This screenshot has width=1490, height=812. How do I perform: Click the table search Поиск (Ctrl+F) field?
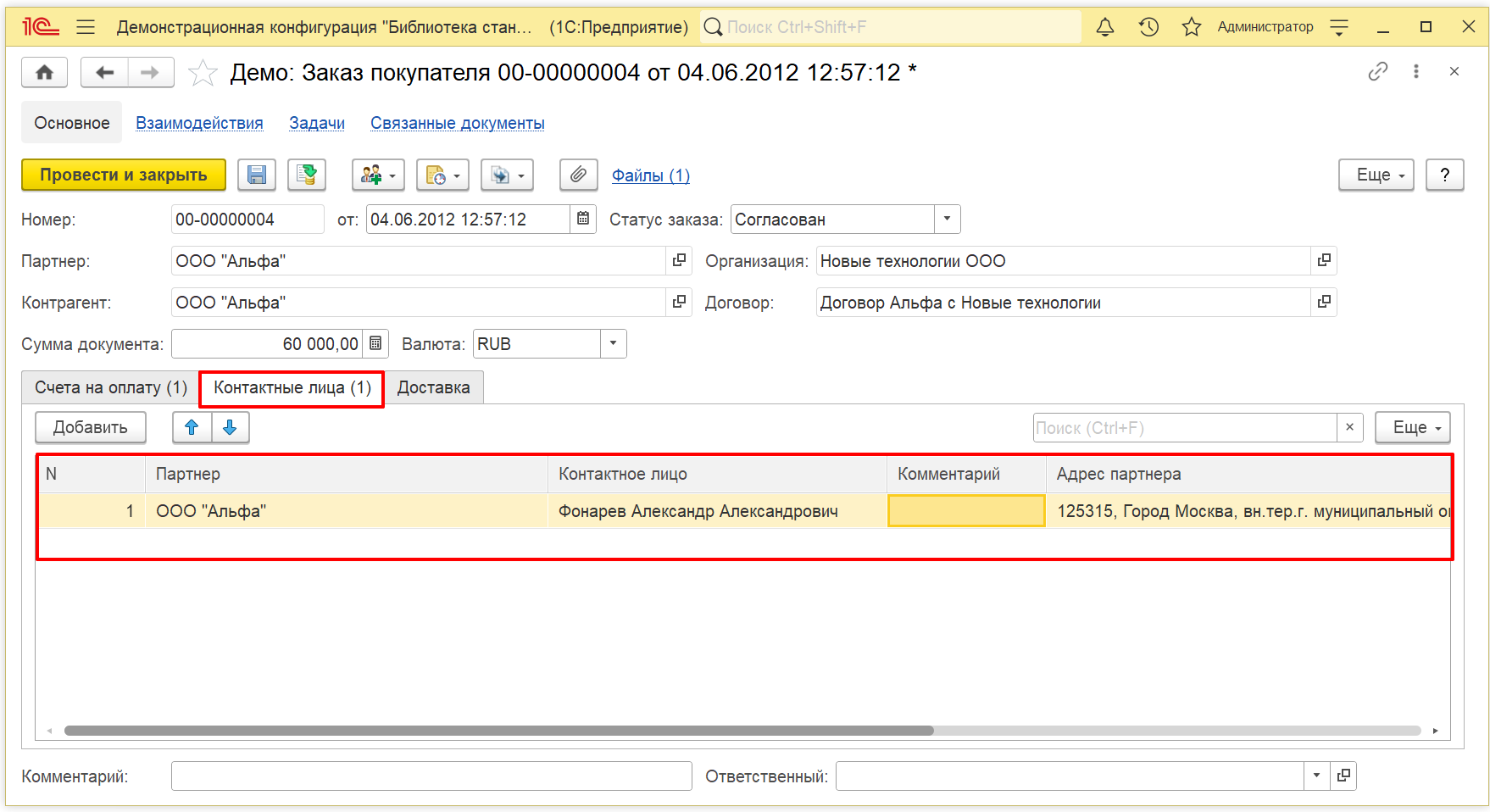click(x=1185, y=427)
